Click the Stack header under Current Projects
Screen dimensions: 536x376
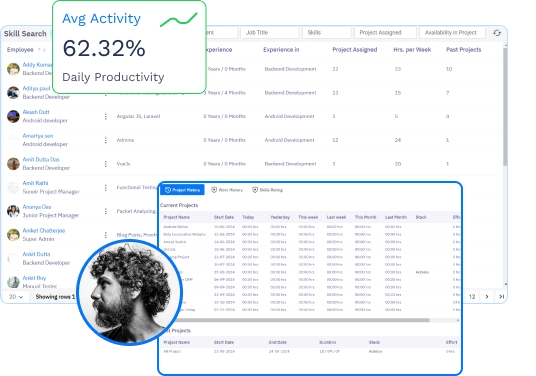click(421, 217)
